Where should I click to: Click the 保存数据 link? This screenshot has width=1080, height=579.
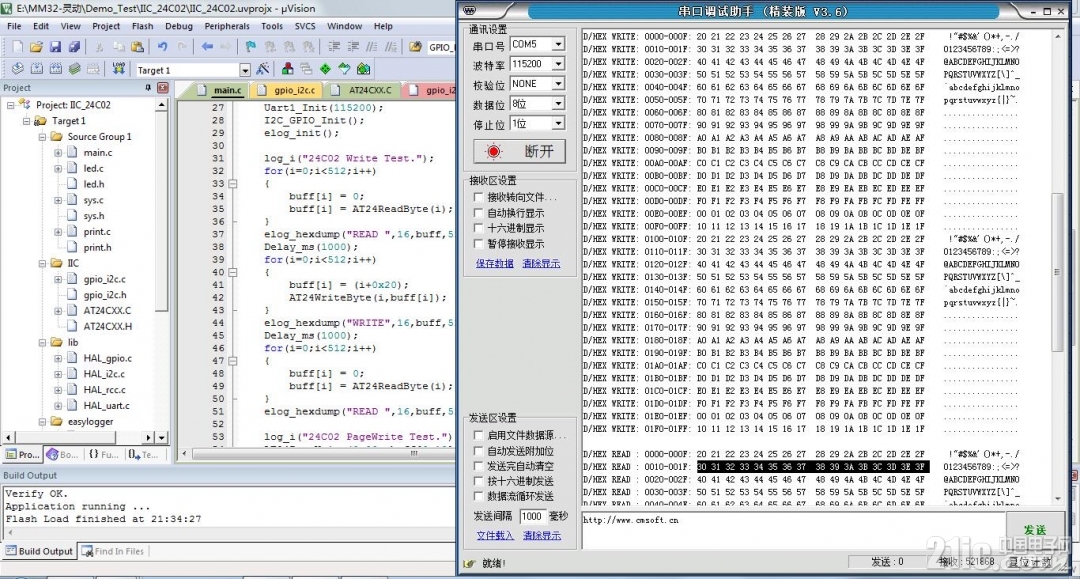(x=495, y=264)
